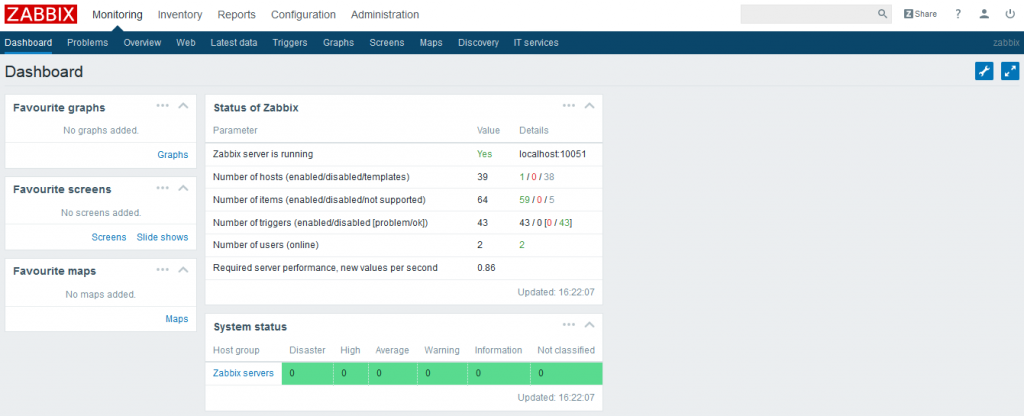The width and height of the screenshot is (1024, 416).
Task: Open Favourite screens widget menu dots
Action: pyautogui.click(x=163, y=187)
